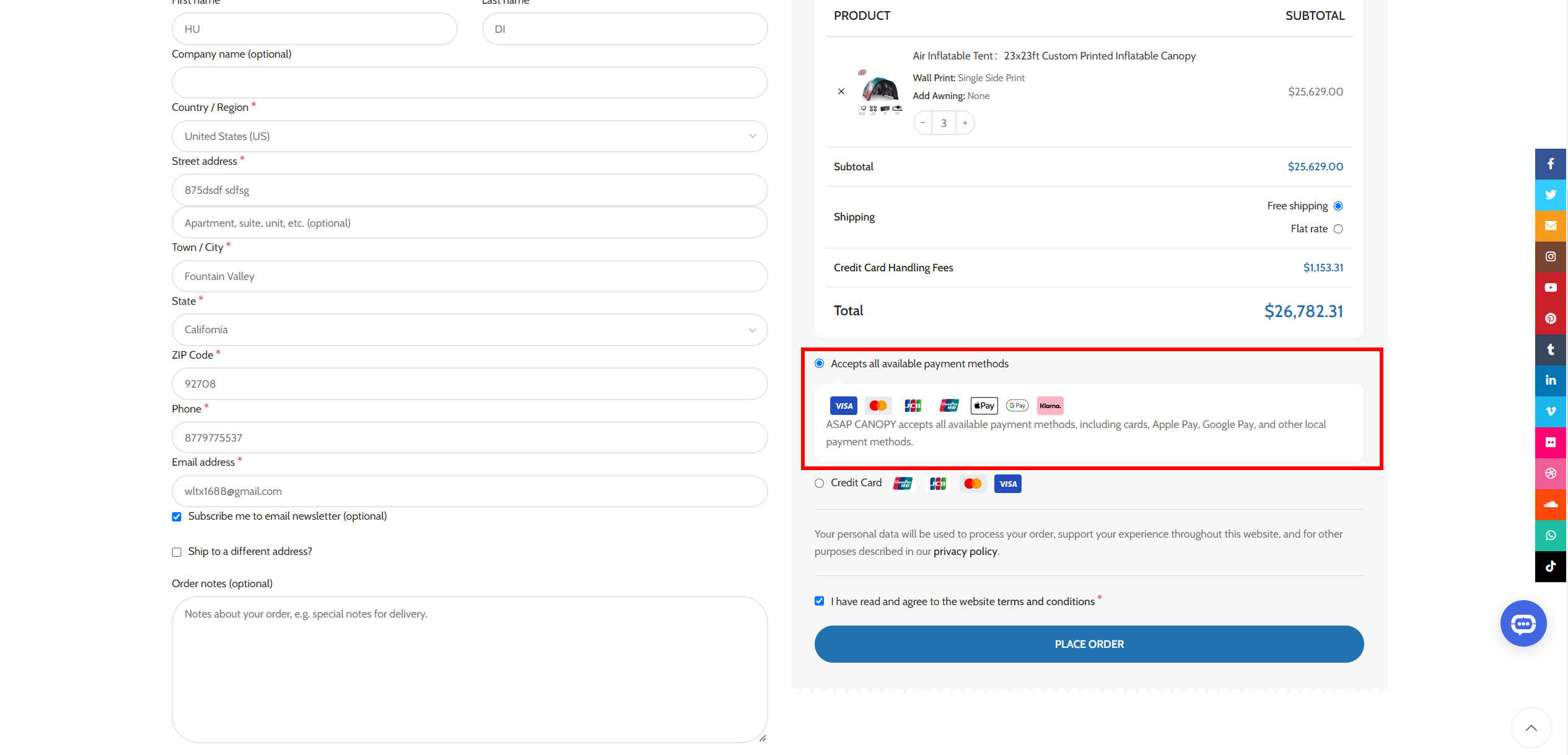Click the TikTok icon at the sidebar bottom
Viewport: 1568px width, 755px height.
click(1551, 566)
